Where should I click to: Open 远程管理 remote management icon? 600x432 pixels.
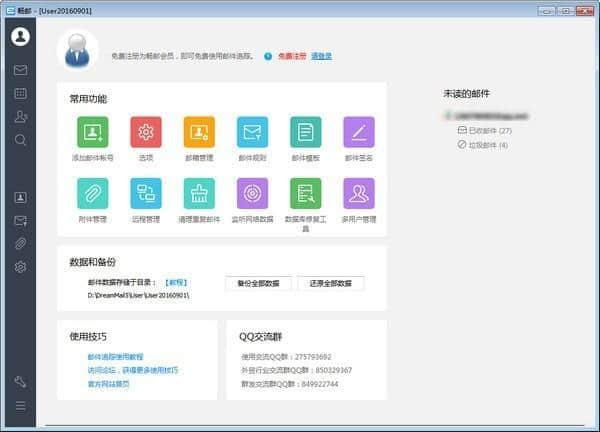(x=146, y=193)
